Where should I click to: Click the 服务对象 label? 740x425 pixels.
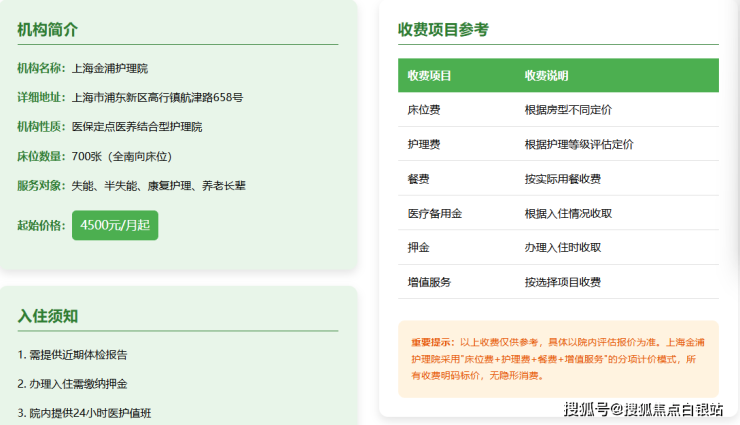click(41, 185)
